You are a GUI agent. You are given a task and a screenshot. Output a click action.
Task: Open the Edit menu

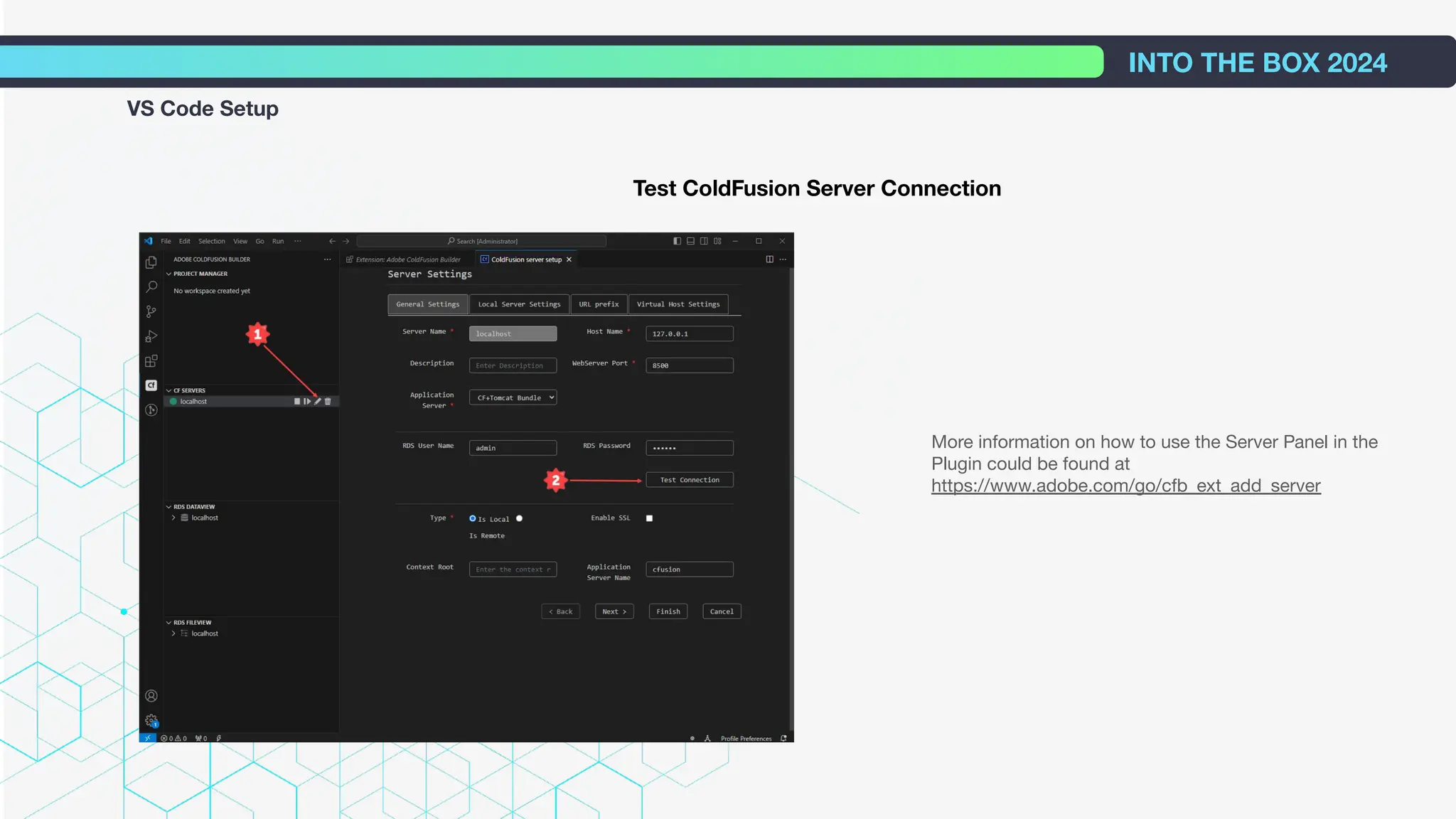click(x=184, y=241)
